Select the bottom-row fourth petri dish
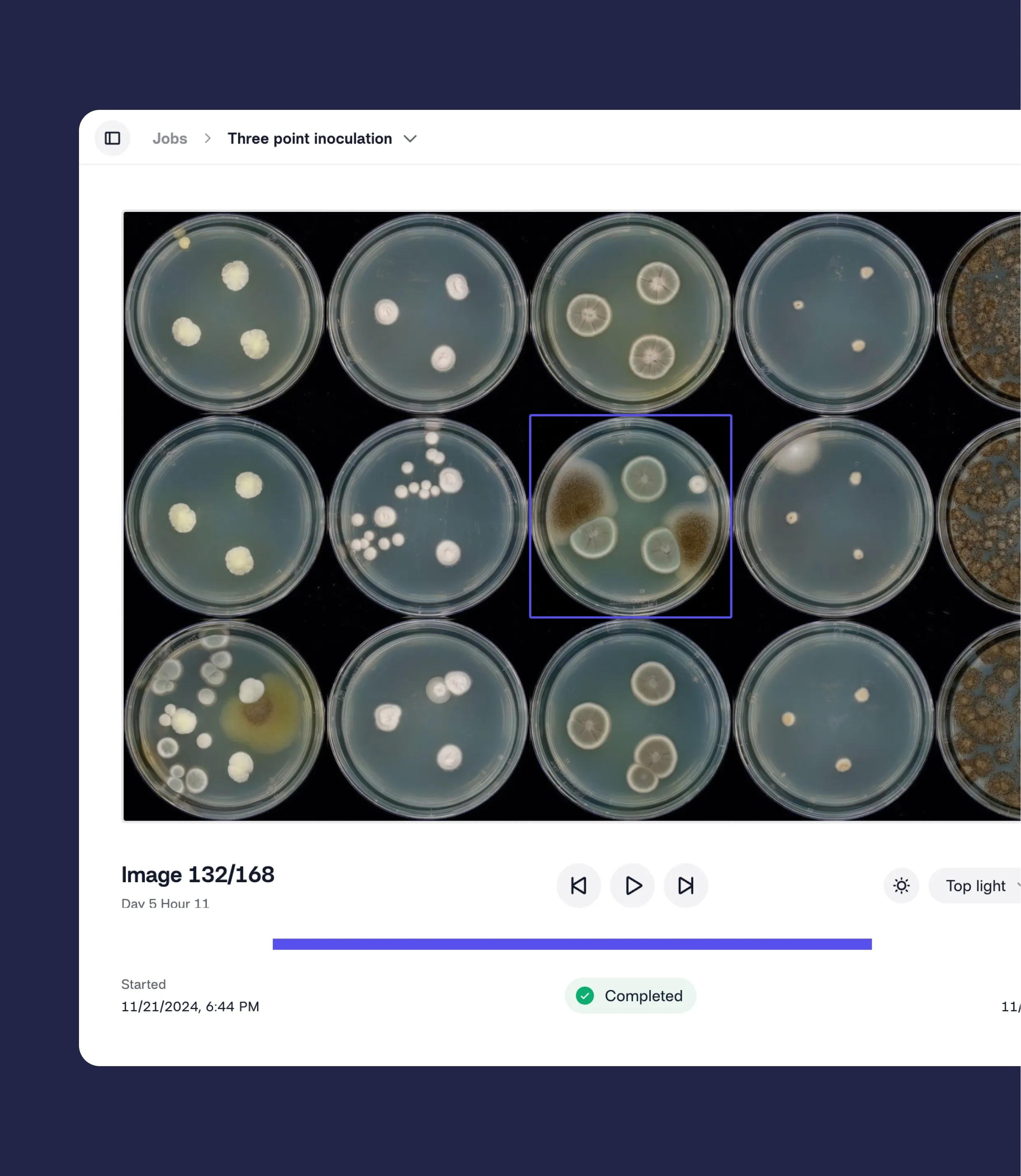Screen dimensions: 1021x1176 point(833,720)
